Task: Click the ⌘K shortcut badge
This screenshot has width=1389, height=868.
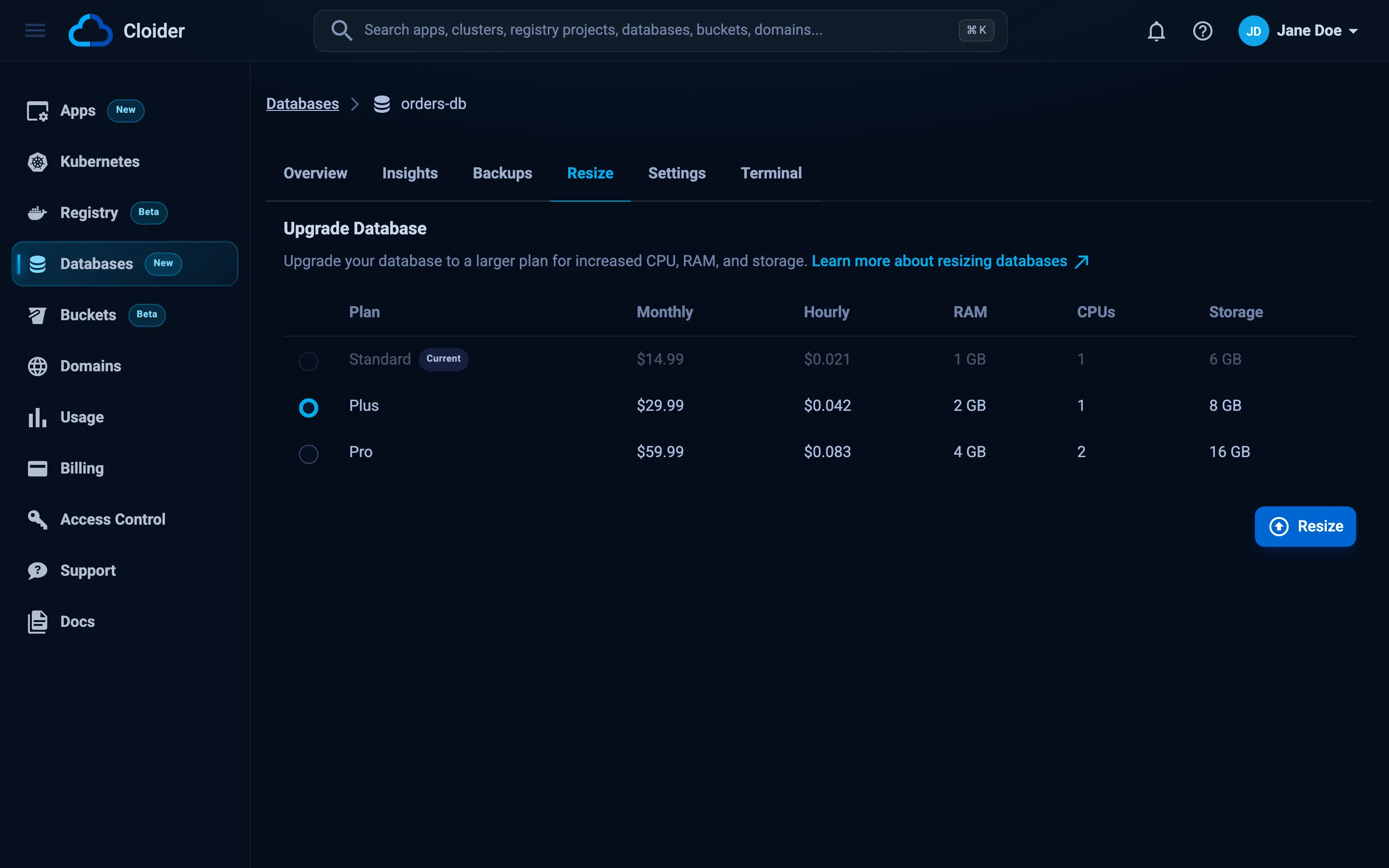Action: [976, 30]
